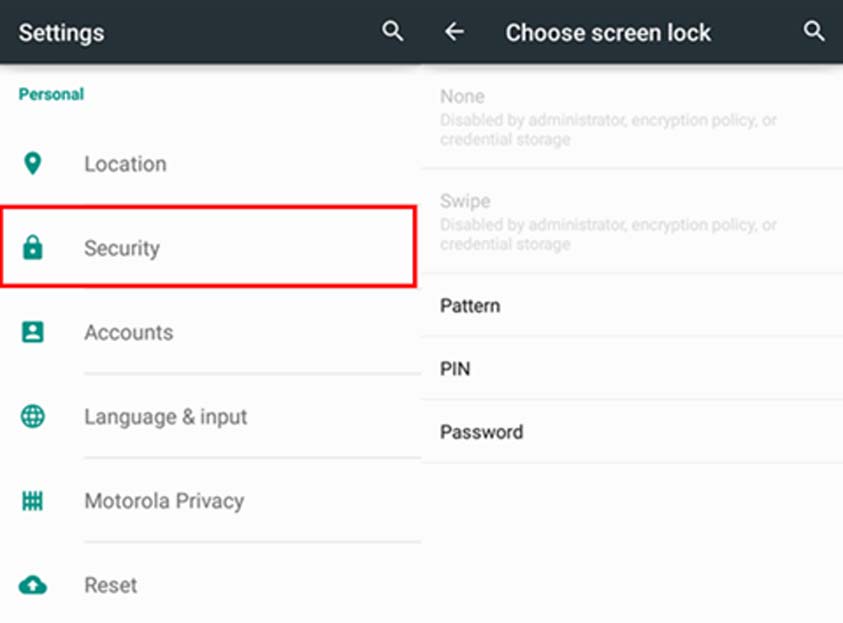Tap the search icon in Settings header

coord(393,32)
